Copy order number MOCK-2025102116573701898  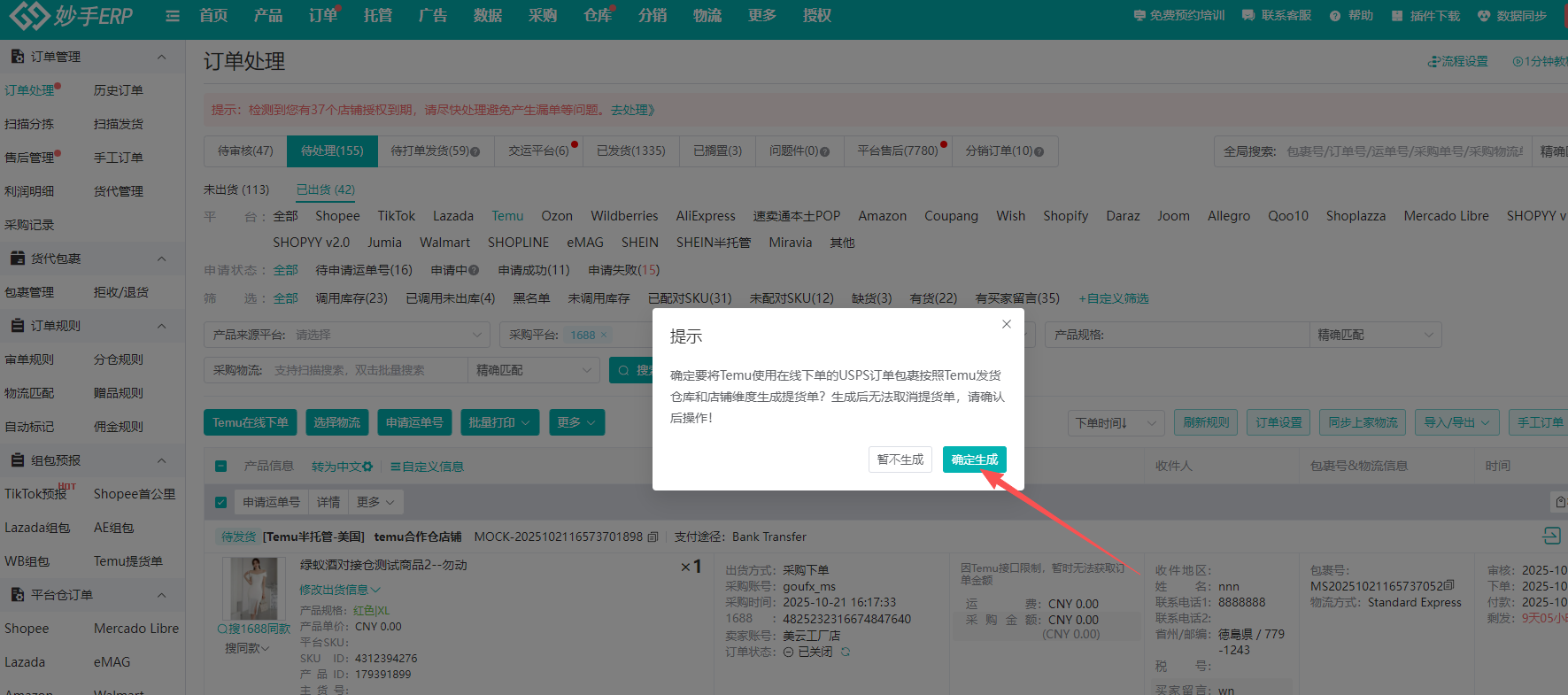click(x=653, y=537)
